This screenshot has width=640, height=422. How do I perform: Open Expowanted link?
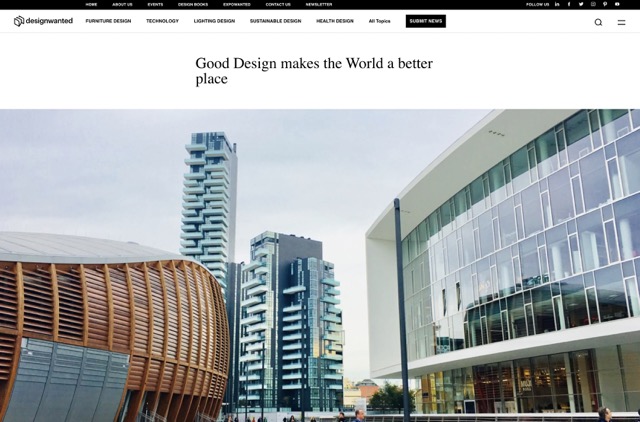tap(237, 4)
